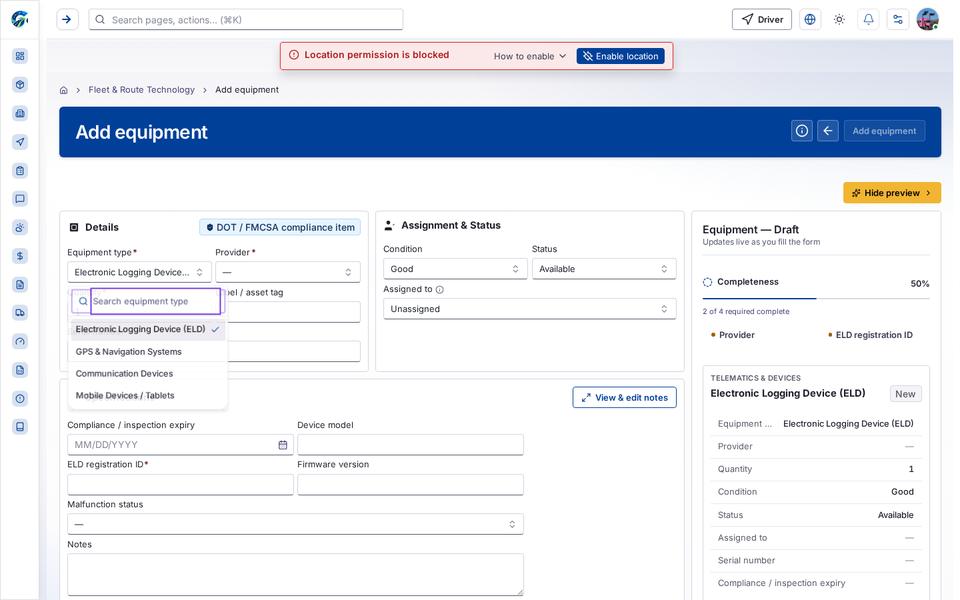The width and height of the screenshot is (960, 600).
Task: Open the clipboard icon in sidebar
Action: (x=20, y=171)
